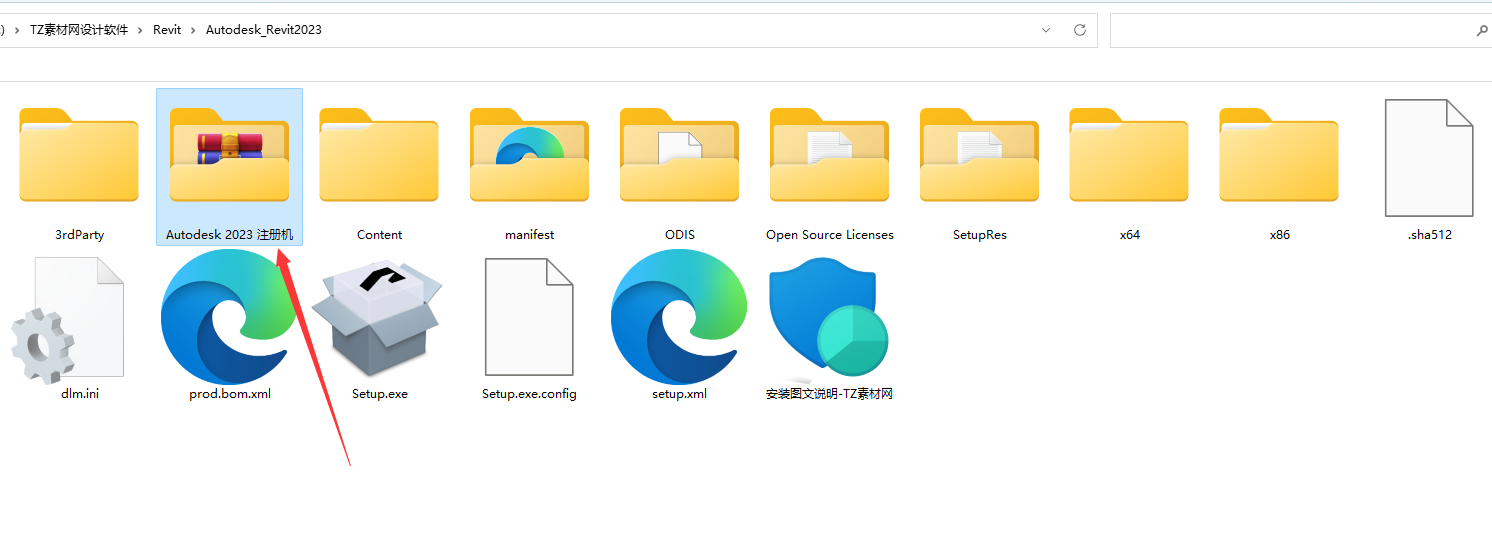The height and width of the screenshot is (536, 1492).
Task: Expand chevron before TZ素材网设计软件 breadcrumb
Action: click(17, 30)
